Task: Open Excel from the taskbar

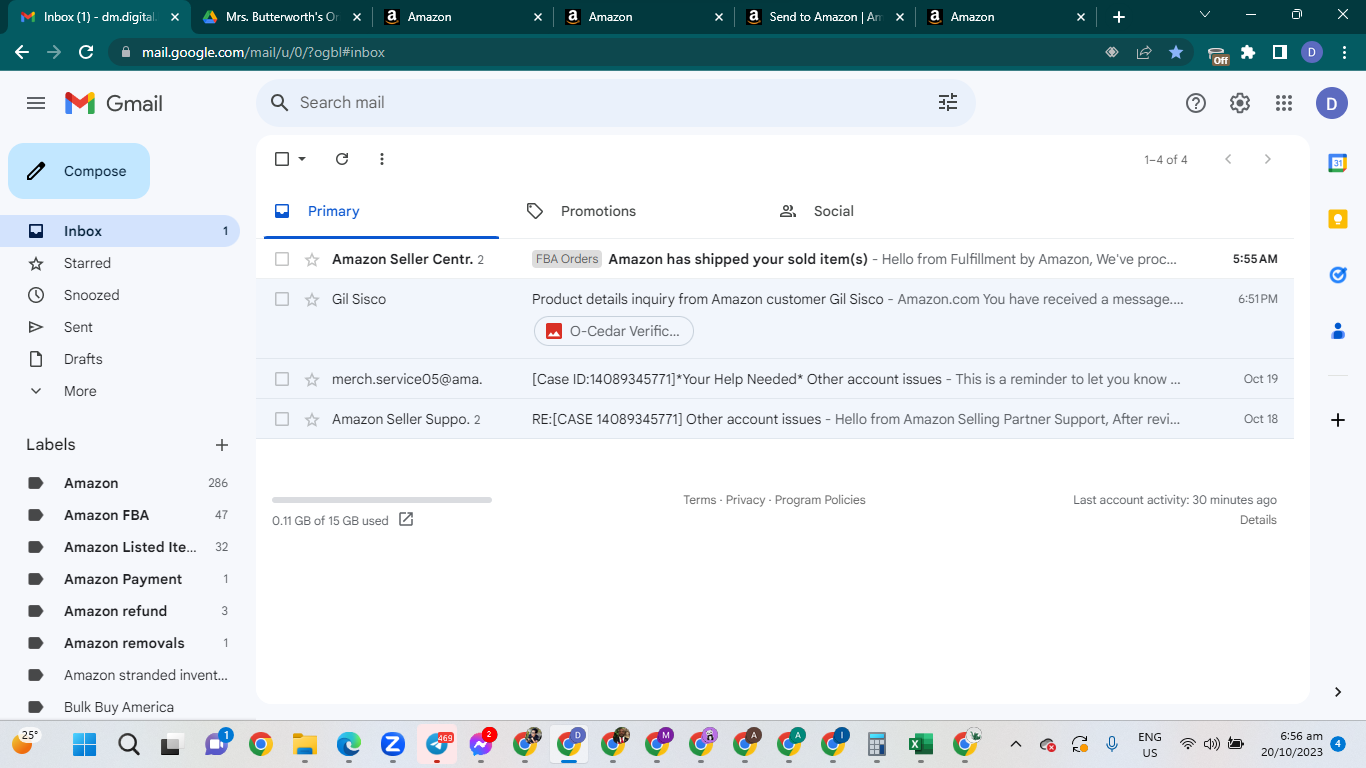Action: click(x=920, y=744)
